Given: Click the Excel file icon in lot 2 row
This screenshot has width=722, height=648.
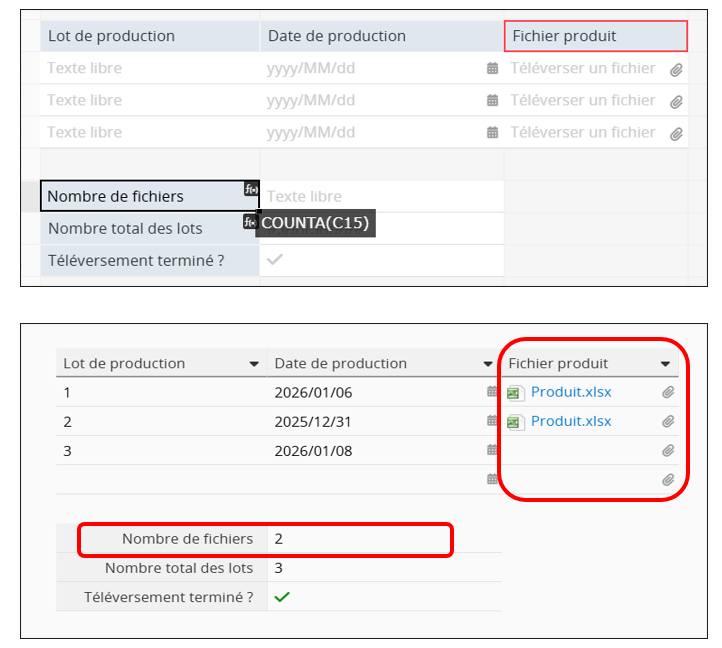Looking at the screenshot, I should click(516, 422).
